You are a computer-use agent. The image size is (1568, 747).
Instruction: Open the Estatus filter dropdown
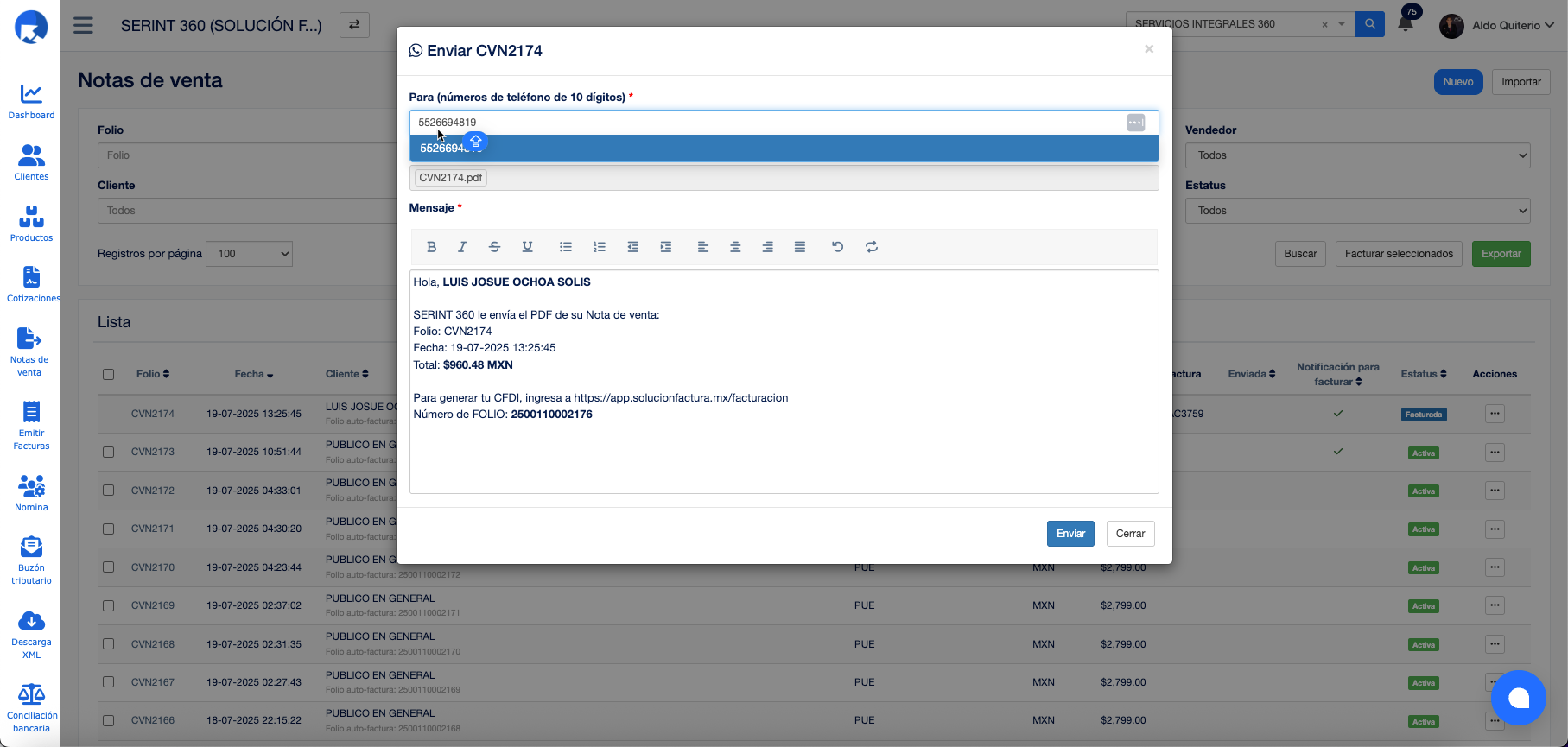tap(1357, 211)
